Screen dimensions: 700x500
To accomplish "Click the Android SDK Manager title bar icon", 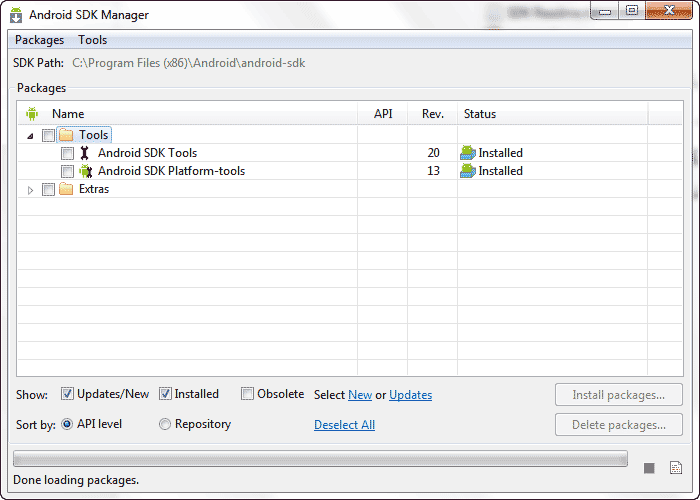I will click(16, 15).
